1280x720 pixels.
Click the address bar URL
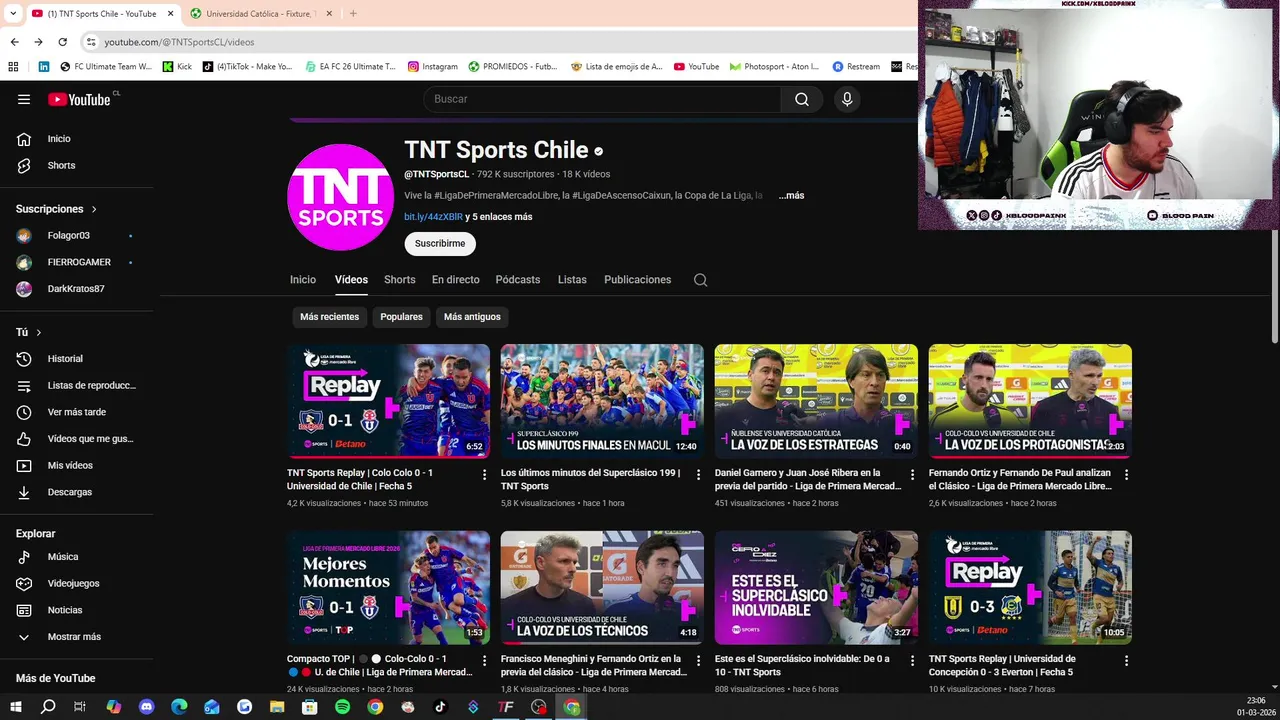tap(180, 42)
